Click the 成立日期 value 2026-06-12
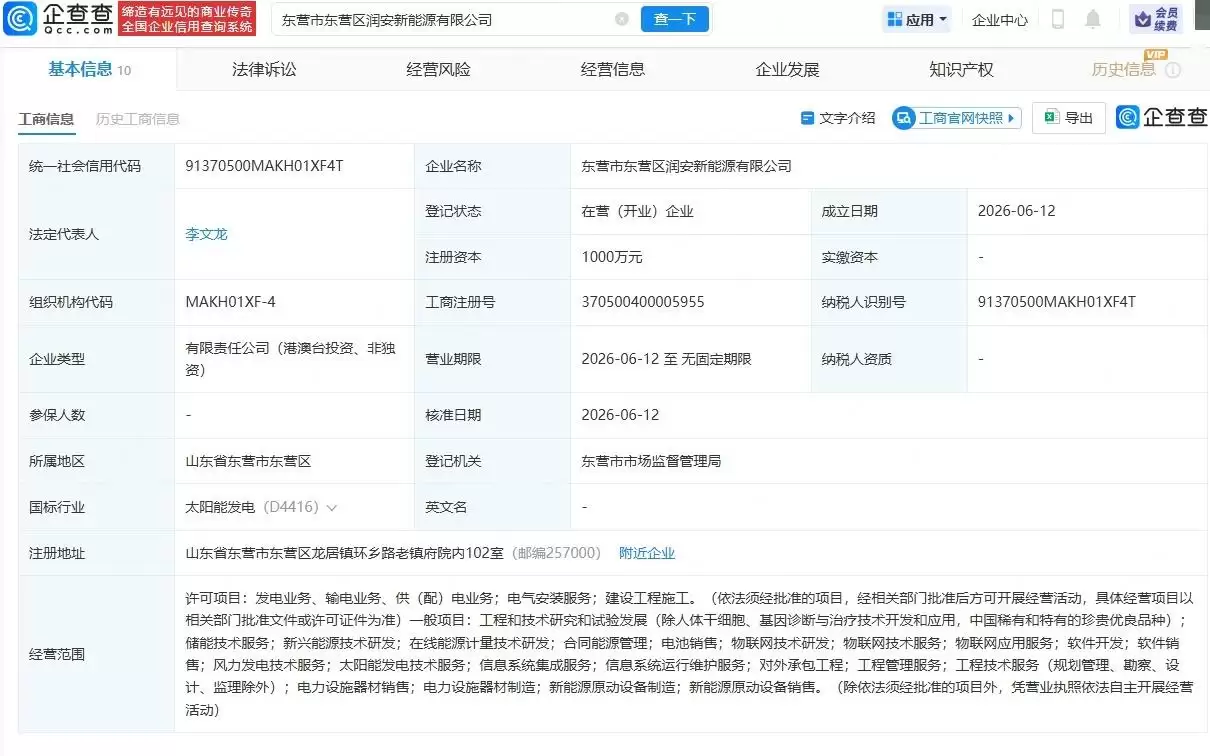Image resolution: width=1210 pixels, height=756 pixels. click(x=1017, y=211)
